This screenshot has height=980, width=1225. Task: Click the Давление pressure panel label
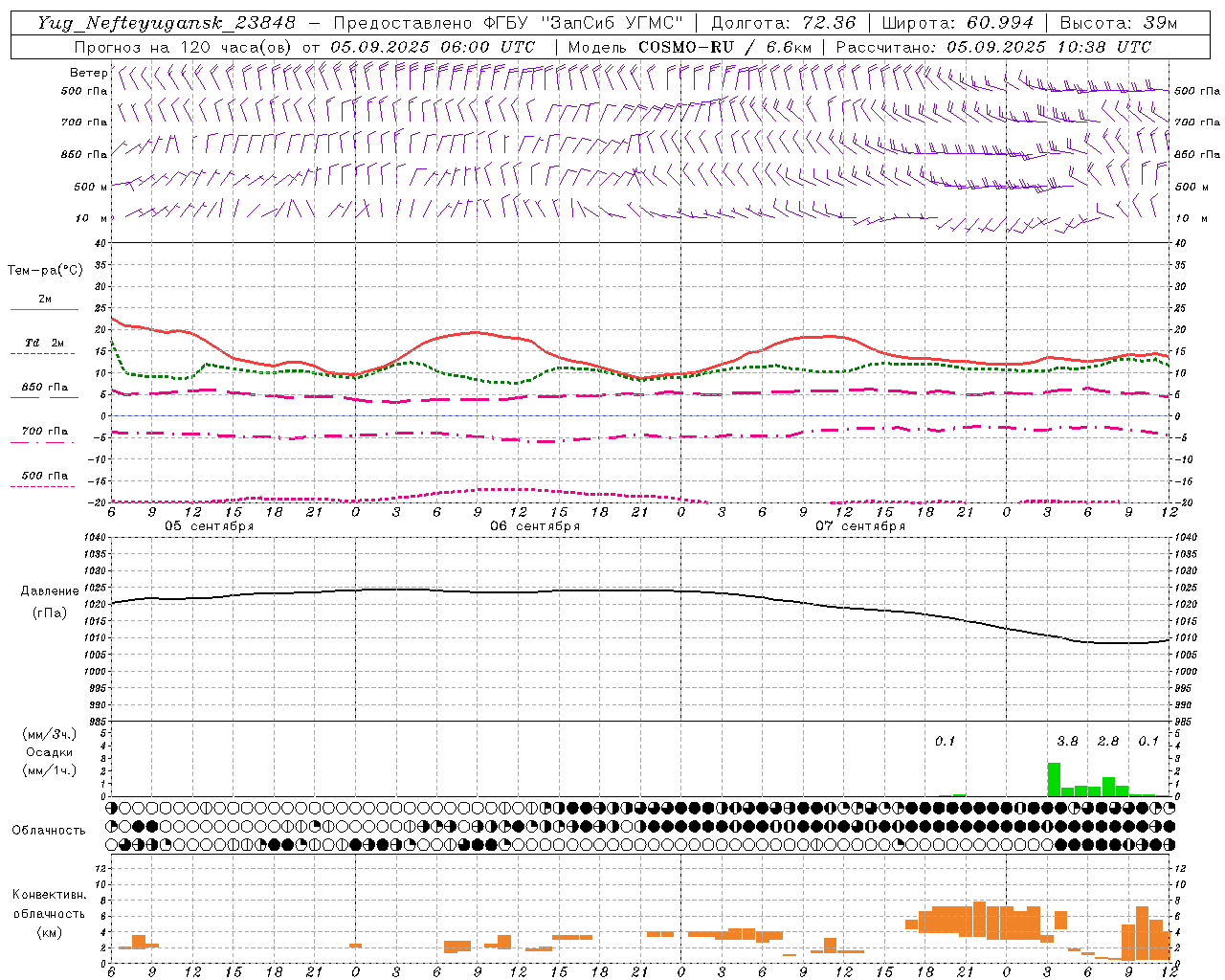pos(50,591)
